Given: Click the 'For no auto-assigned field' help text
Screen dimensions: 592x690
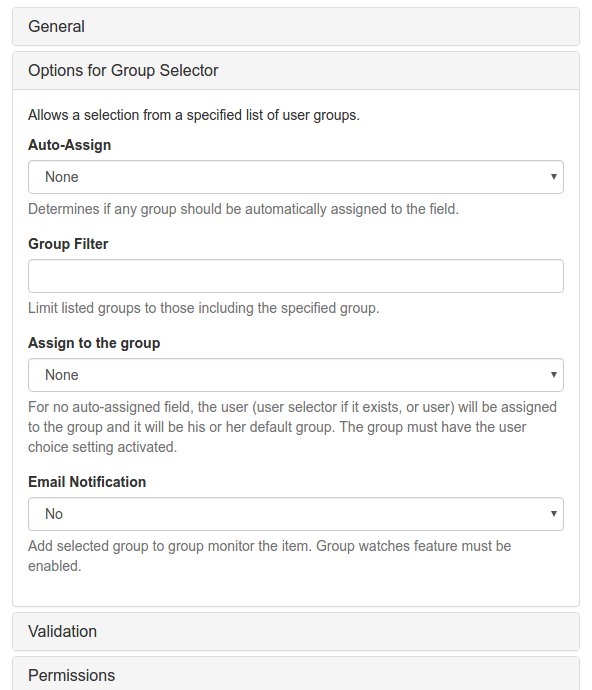Looking at the screenshot, I should coord(292,427).
